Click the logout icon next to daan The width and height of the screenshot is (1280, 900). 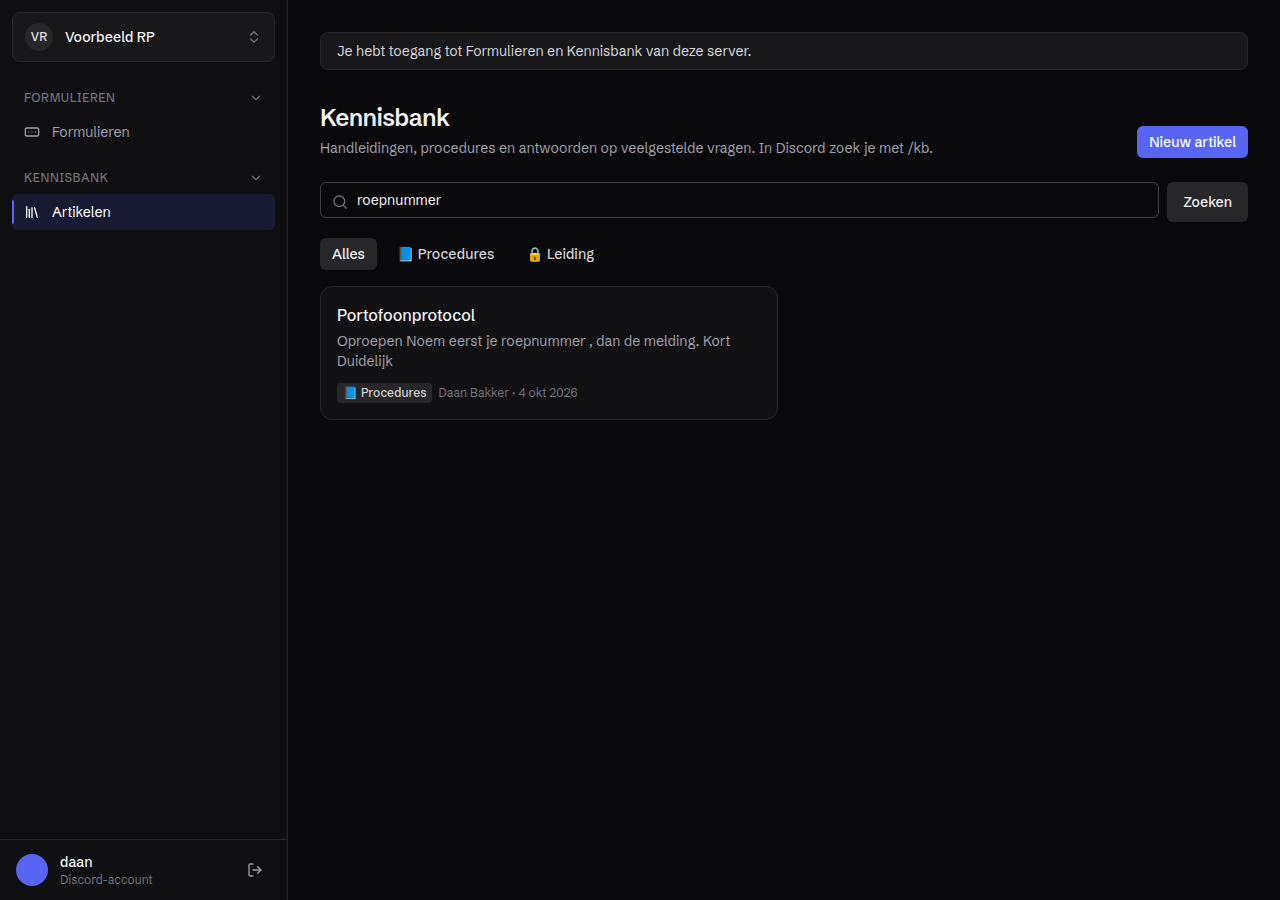pyautogui.click(x=255, y=870)
